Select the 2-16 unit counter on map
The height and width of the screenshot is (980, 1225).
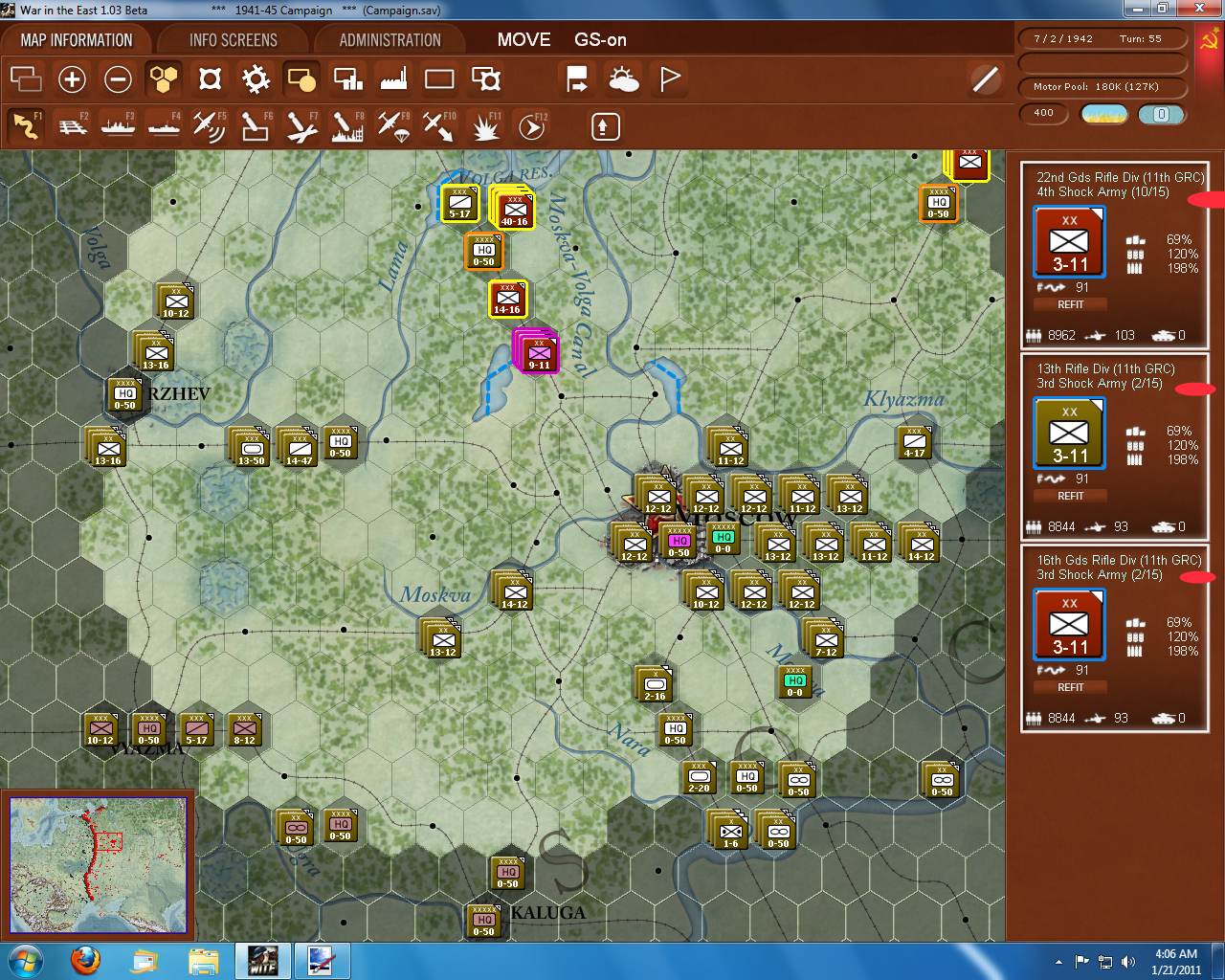656,683
